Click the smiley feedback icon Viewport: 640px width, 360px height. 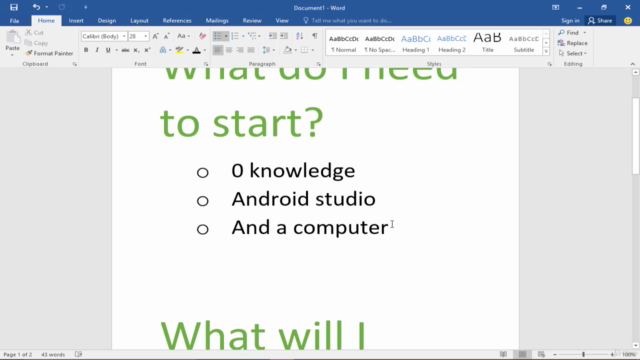[x=628, y=20]
